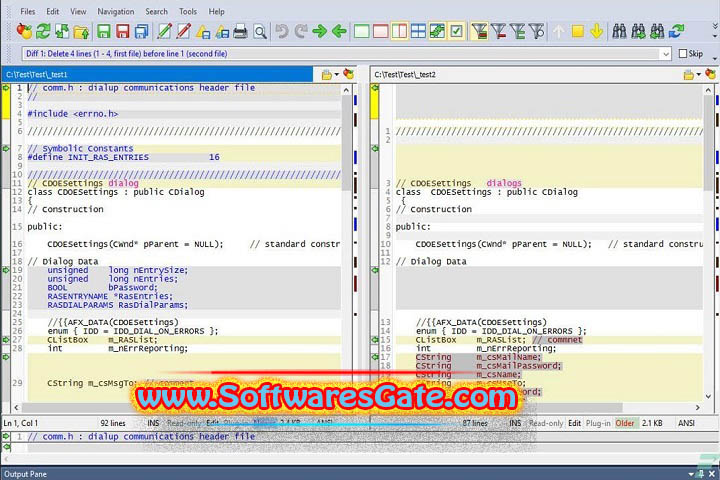The width and height of the screenshot is (720, 480).
Task: Click the folder with up arrow icon
Action: click(81, 31)
